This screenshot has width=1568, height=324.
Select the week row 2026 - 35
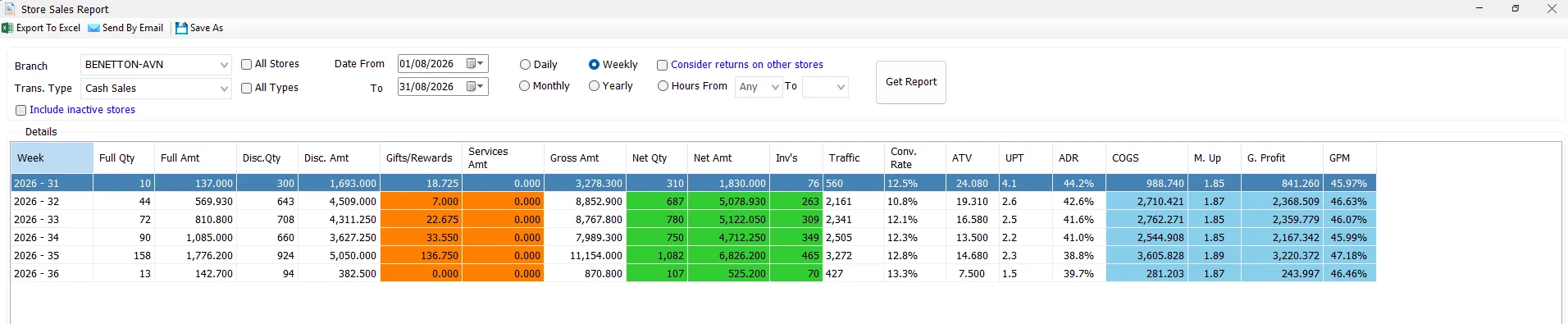coord(693,256)
